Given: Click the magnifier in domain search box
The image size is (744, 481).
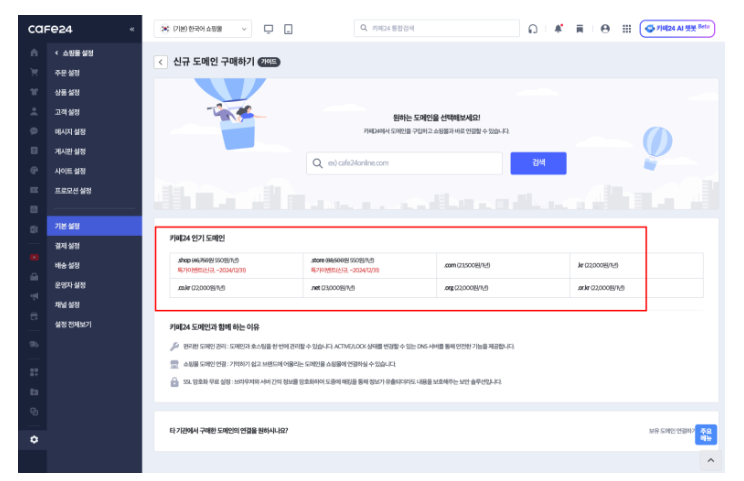Looking at the screenshot, I should (x=317, y=163).
